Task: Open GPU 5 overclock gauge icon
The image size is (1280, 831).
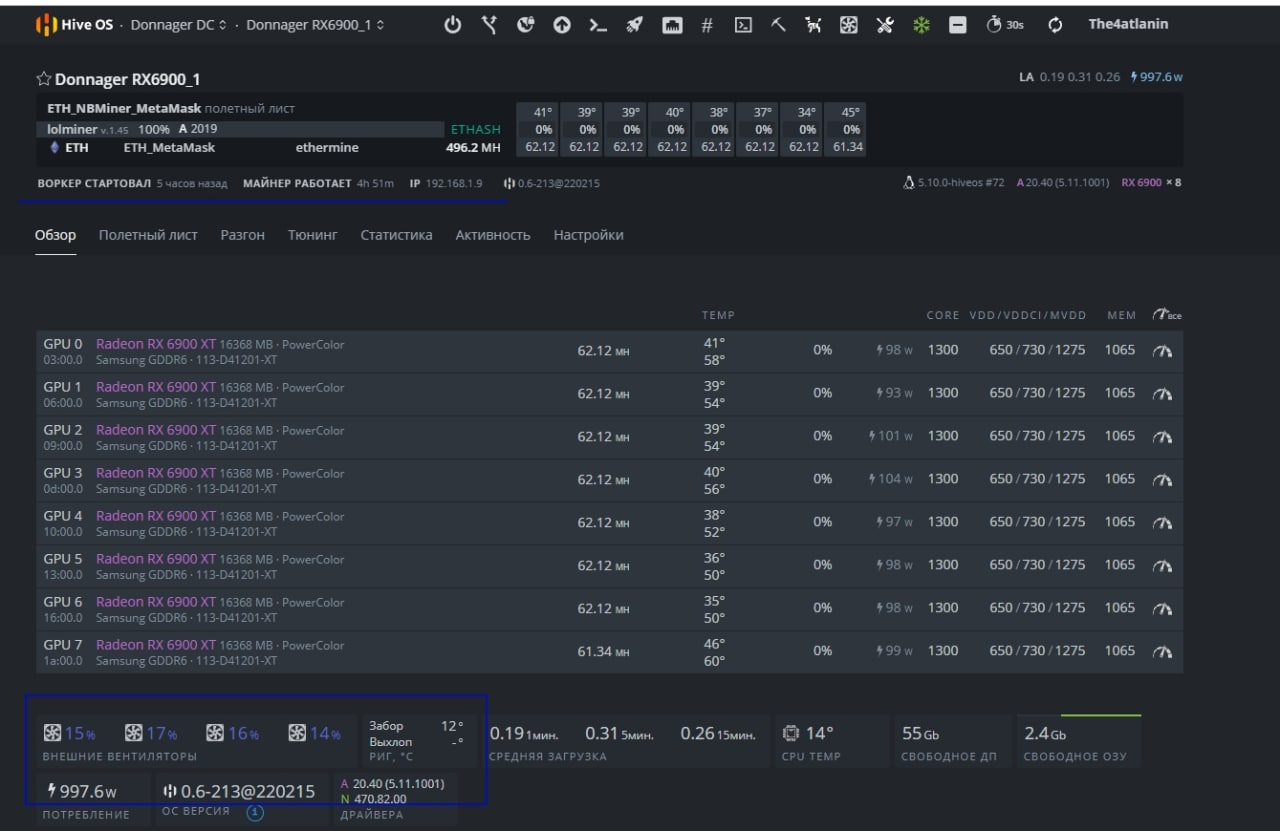Action: 1162,566
